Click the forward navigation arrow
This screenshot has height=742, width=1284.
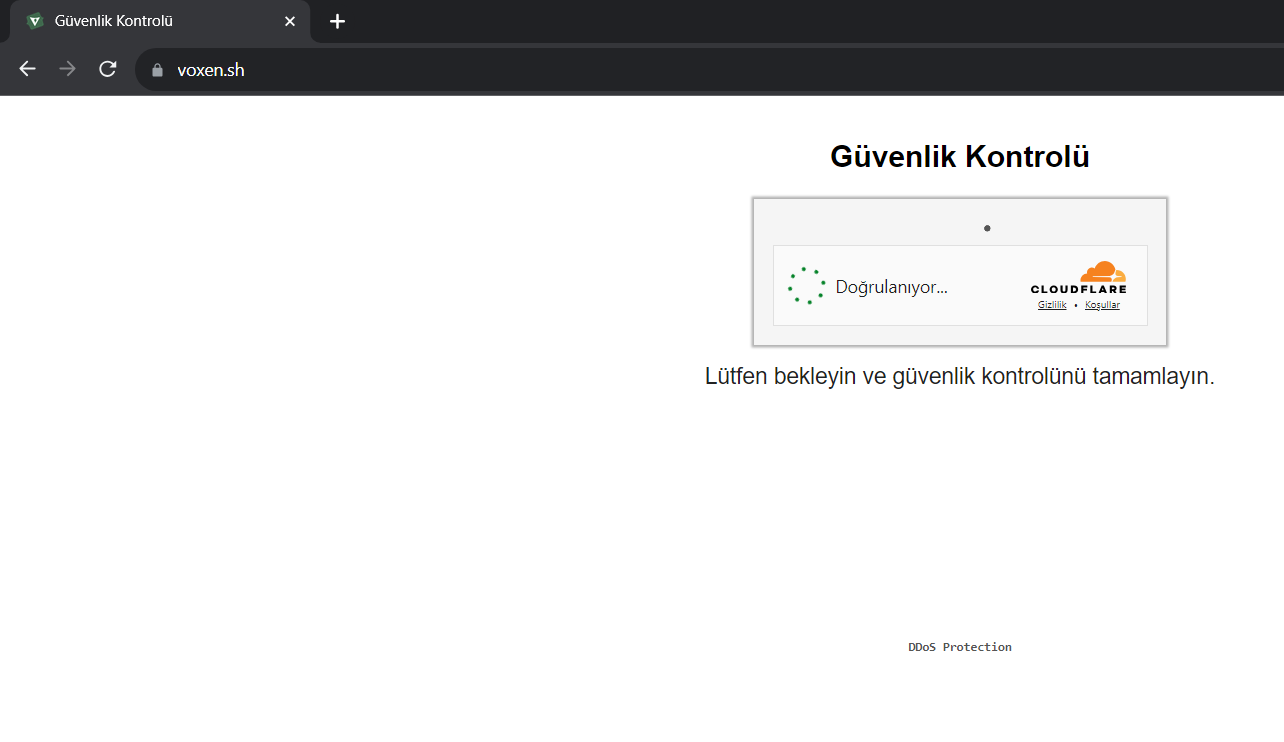coord(67,69)
